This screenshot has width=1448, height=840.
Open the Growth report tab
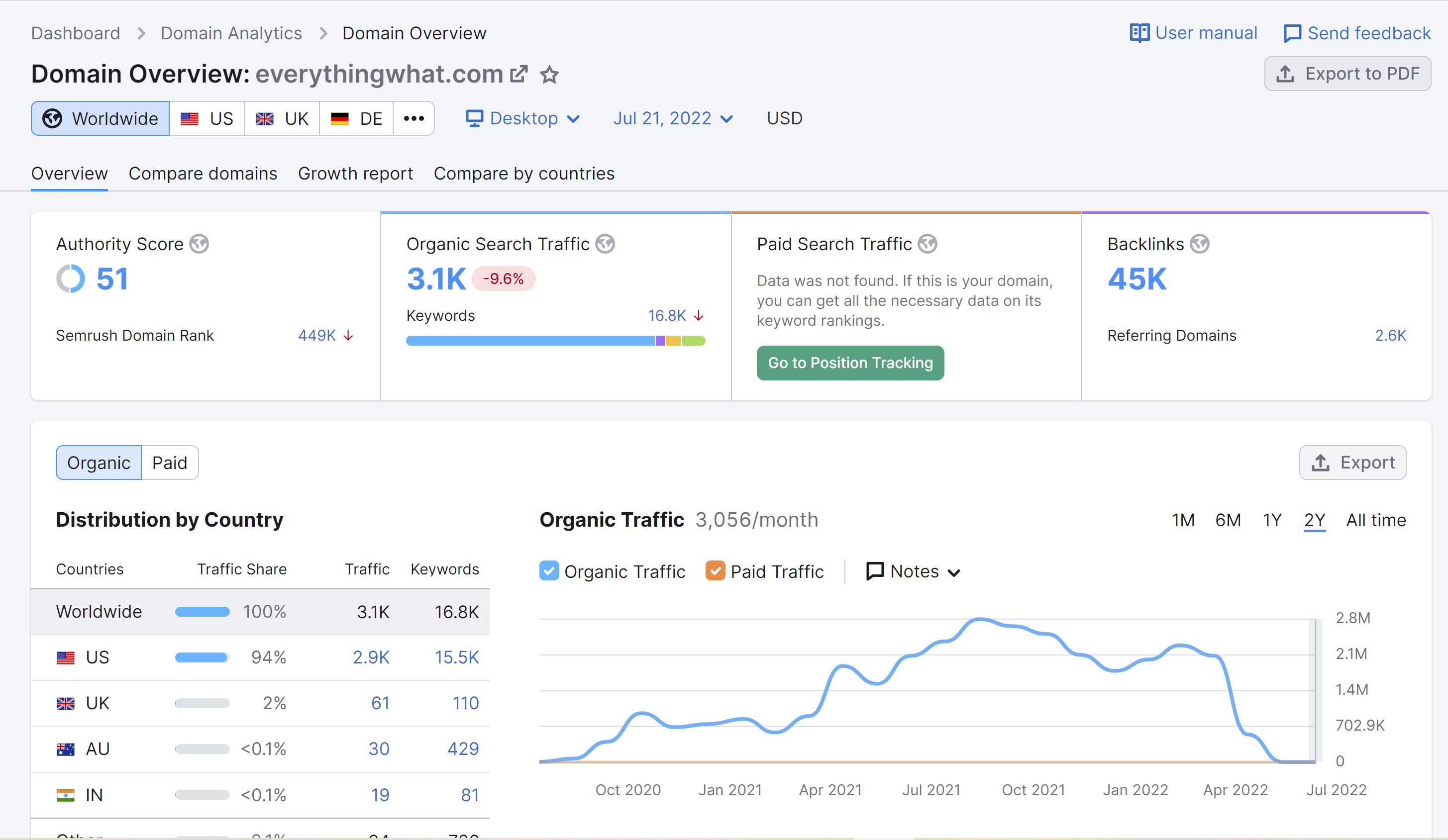click(x=355, y=174)
